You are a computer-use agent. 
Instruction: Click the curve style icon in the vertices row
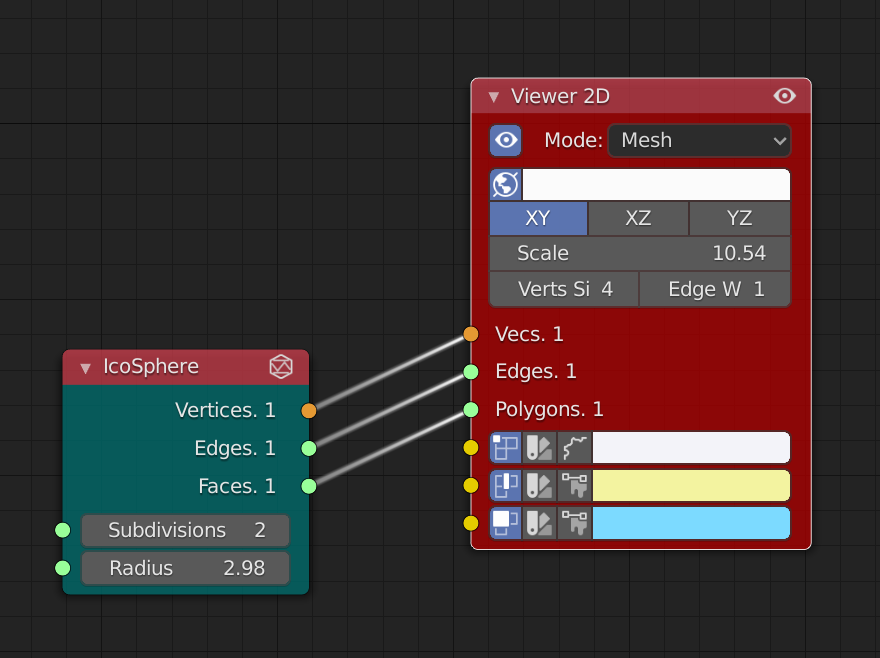pyautogui.click(x=573, y=448)
